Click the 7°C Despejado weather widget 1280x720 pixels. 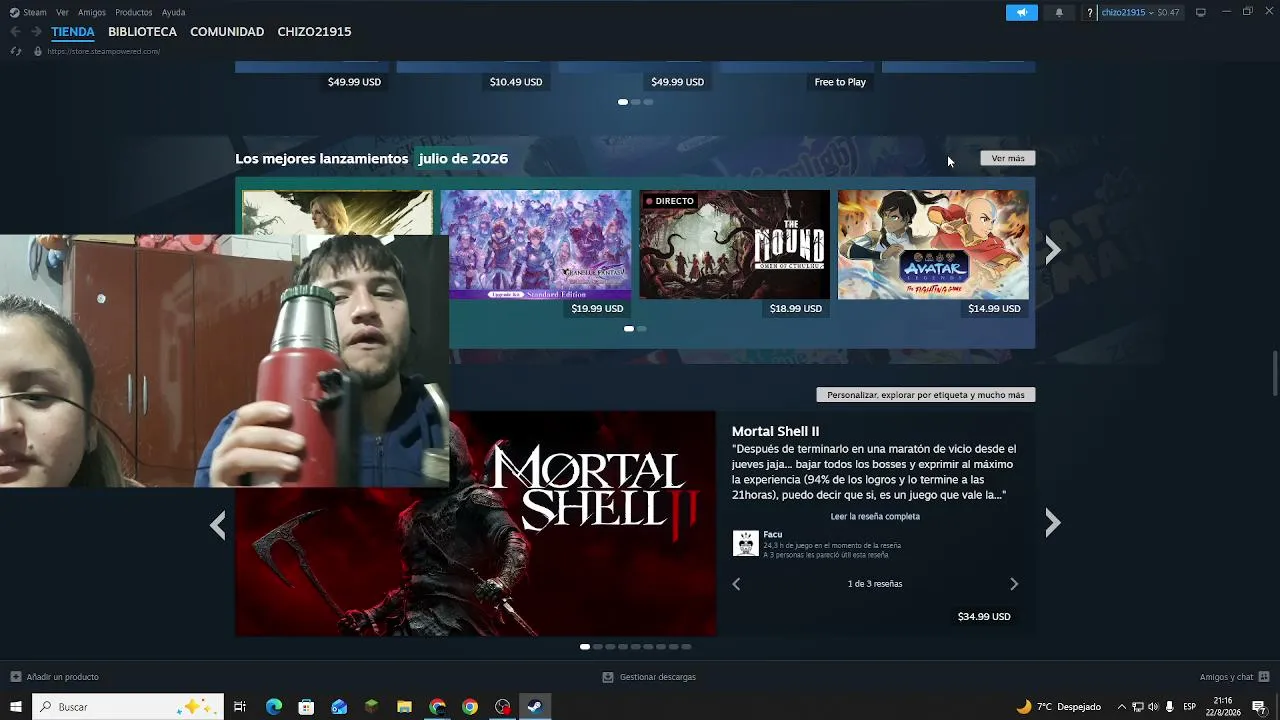1059,707
